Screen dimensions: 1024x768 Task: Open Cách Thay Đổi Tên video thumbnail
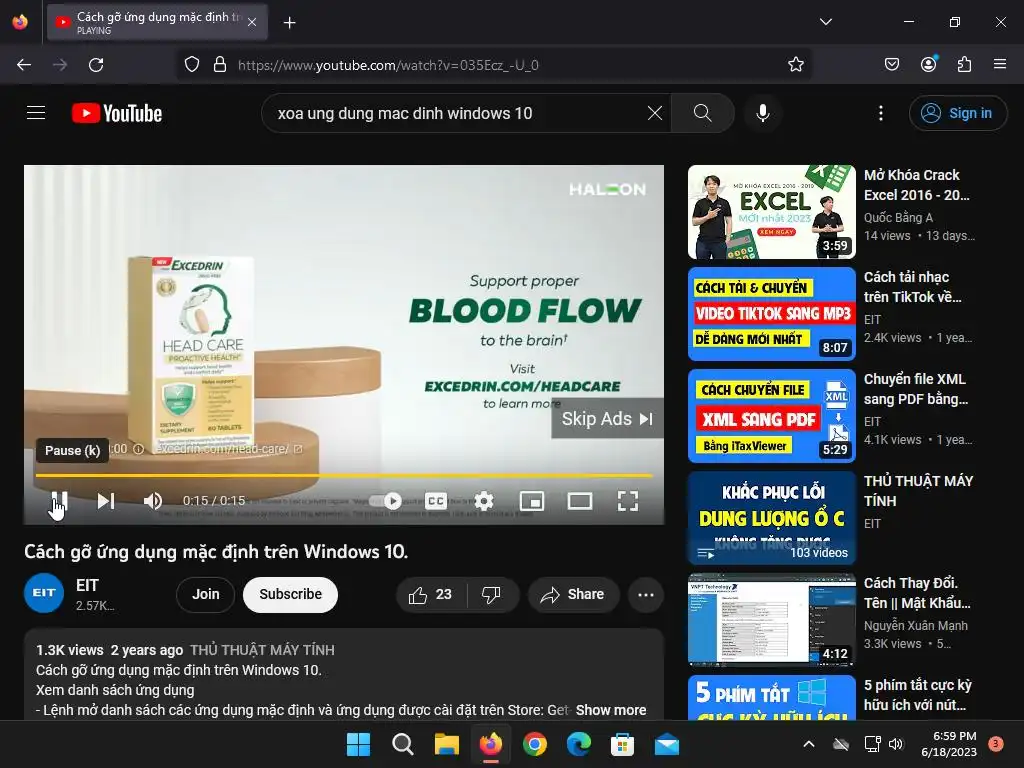pos(772,619)
